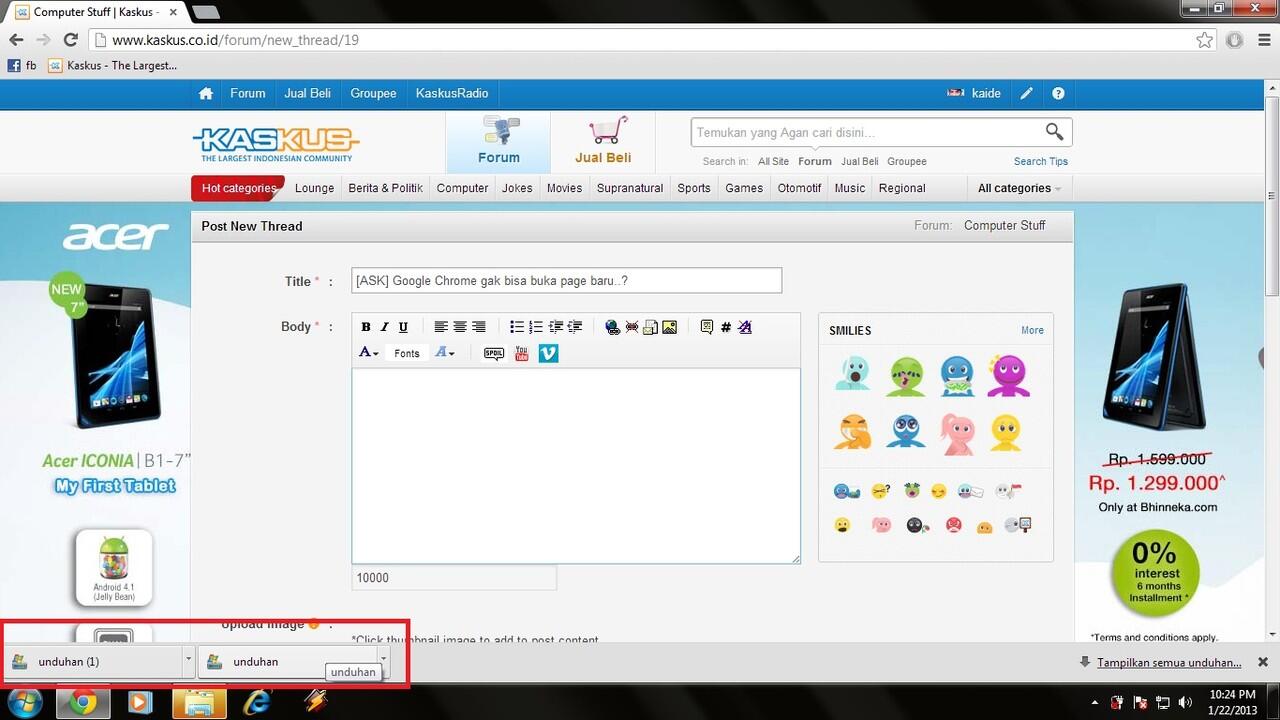Click the search magnifier button

pyautogui.click(x=1054, y=132)
